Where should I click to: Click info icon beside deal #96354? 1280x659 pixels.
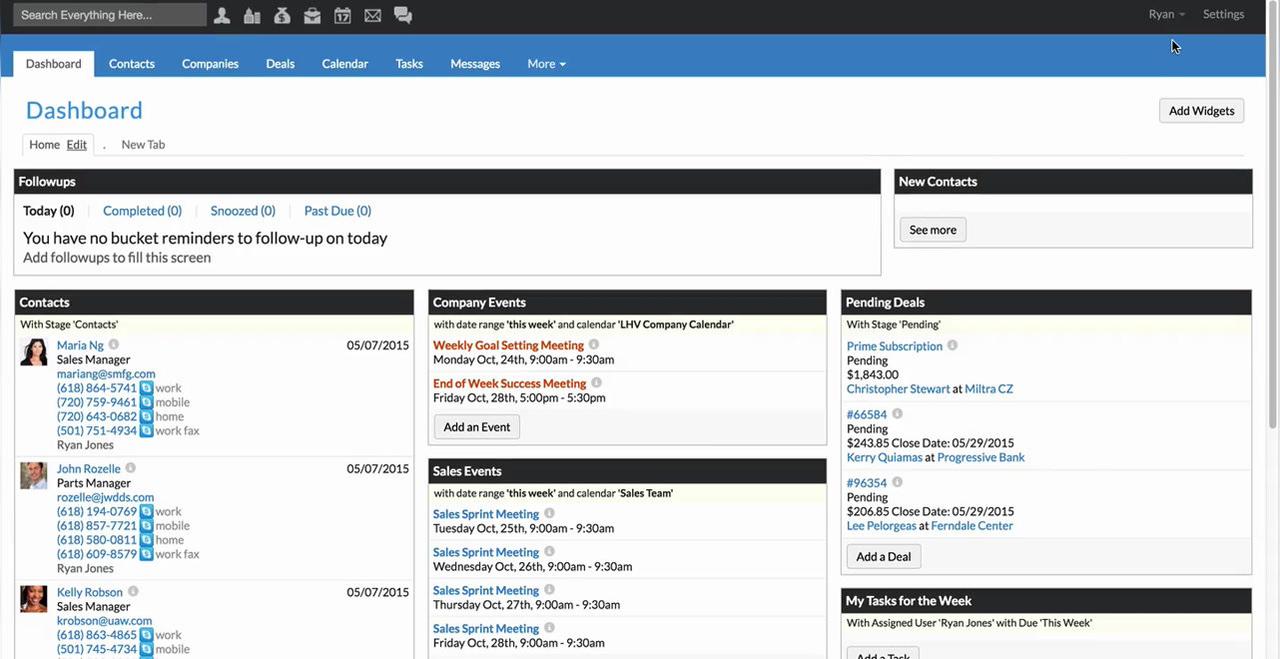(x=898, y=483)
